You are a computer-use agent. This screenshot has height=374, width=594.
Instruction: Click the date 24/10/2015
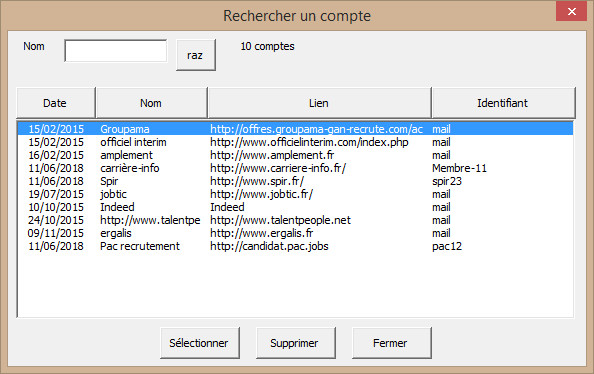[x=56, y=220]
